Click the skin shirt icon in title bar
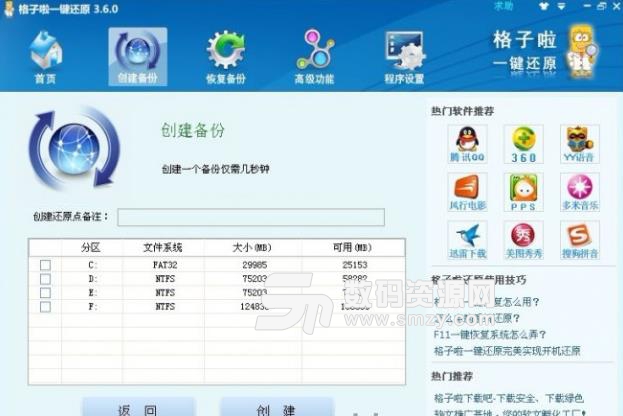The height and width of the screenshot is (416, 623). pos(544,6)
